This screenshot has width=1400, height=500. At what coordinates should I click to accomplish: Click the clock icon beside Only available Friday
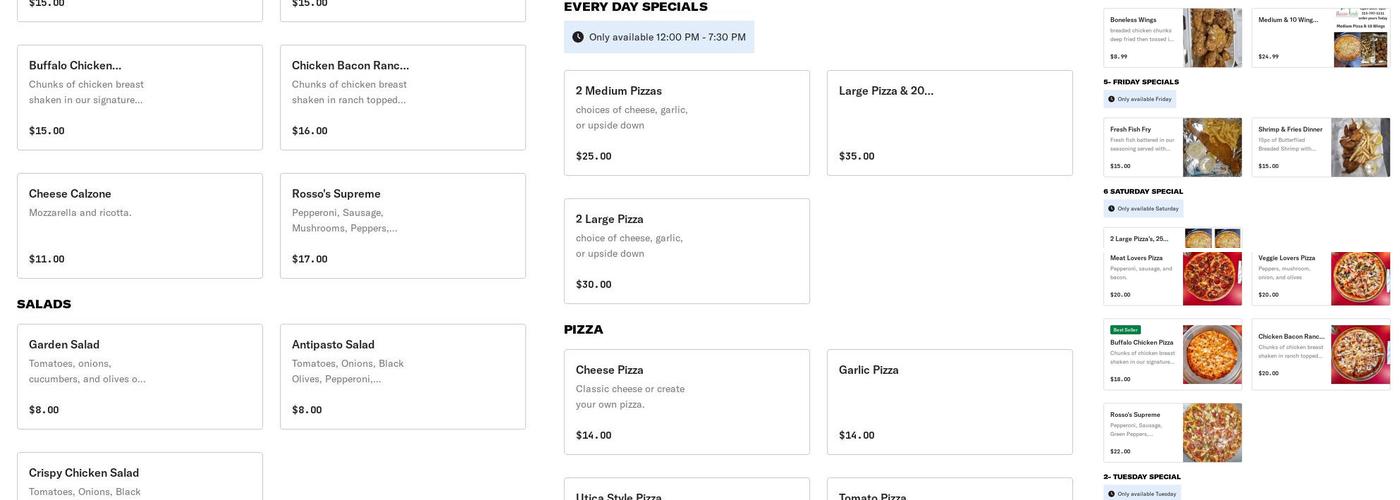point(1111,99)
